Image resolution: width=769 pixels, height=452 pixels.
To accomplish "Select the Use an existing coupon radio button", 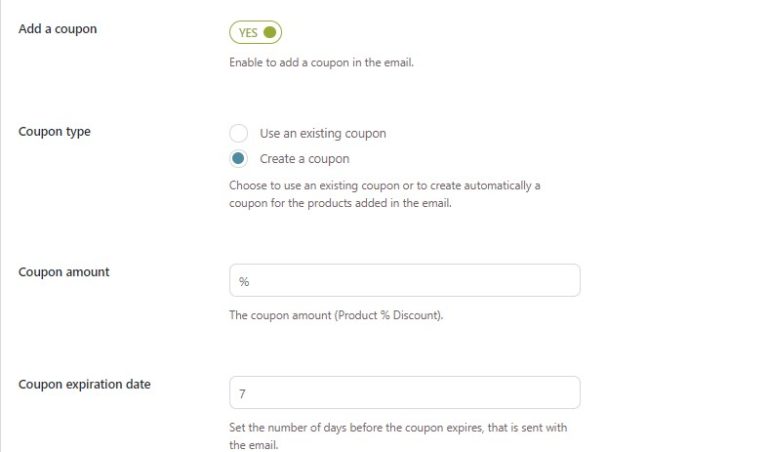I will point(238,133).
